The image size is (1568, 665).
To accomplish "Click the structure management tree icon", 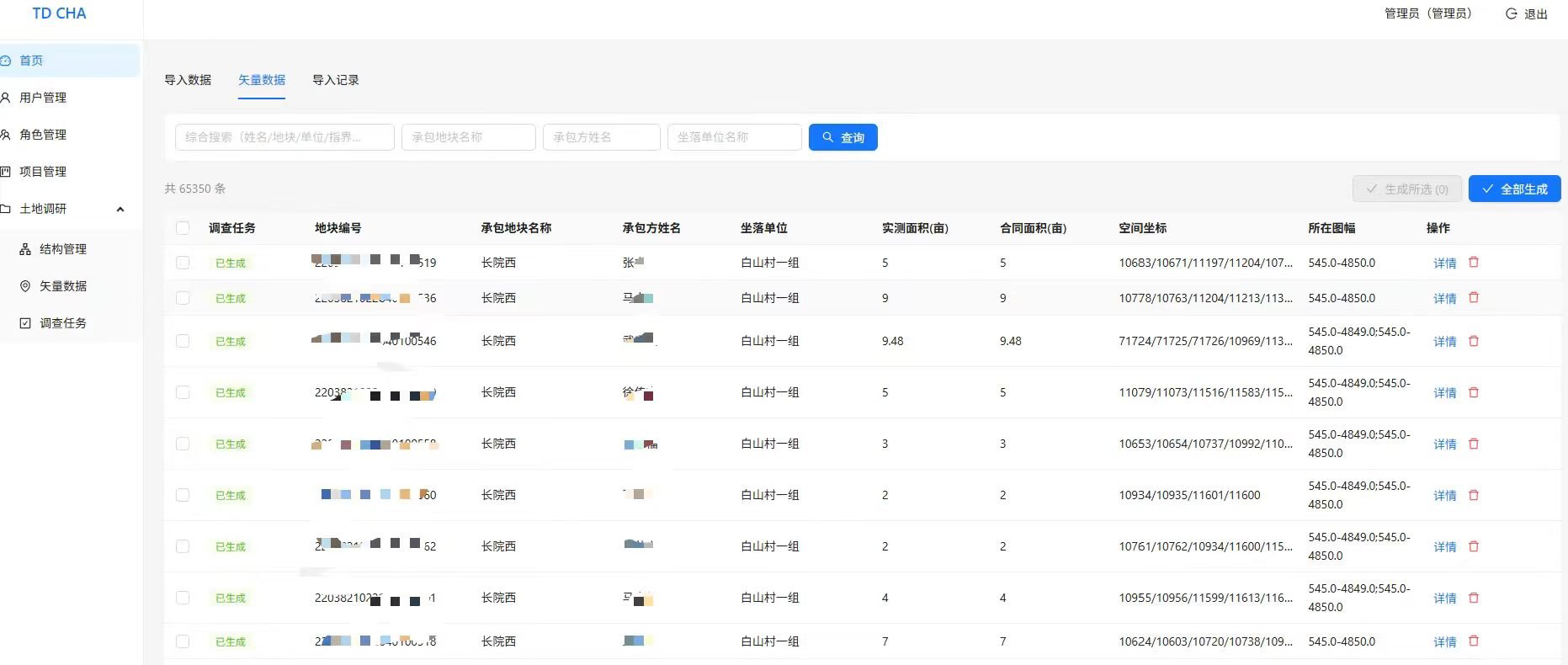I will [25, 249].
